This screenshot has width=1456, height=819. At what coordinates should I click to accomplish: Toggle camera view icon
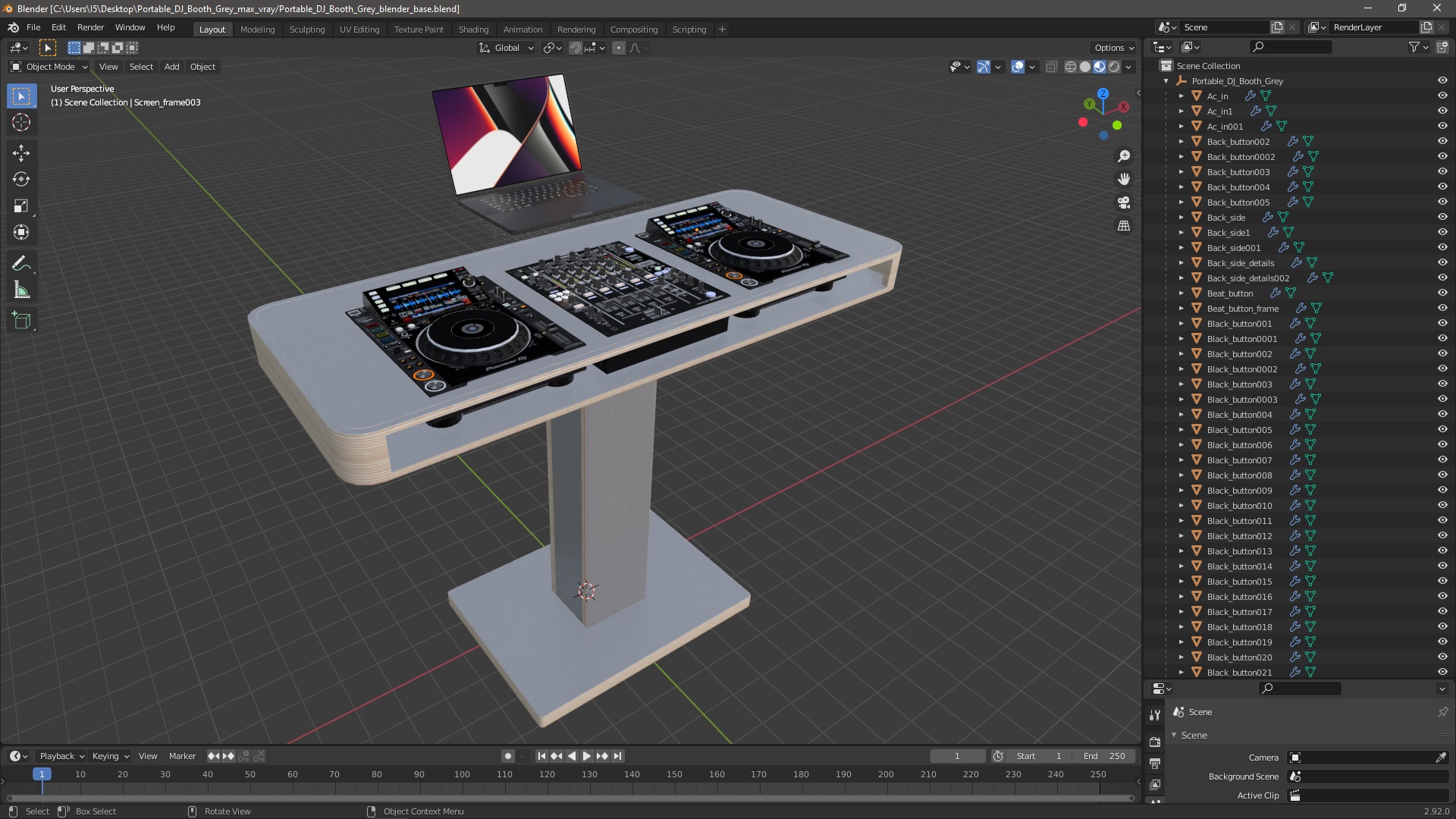[1124, 202]
